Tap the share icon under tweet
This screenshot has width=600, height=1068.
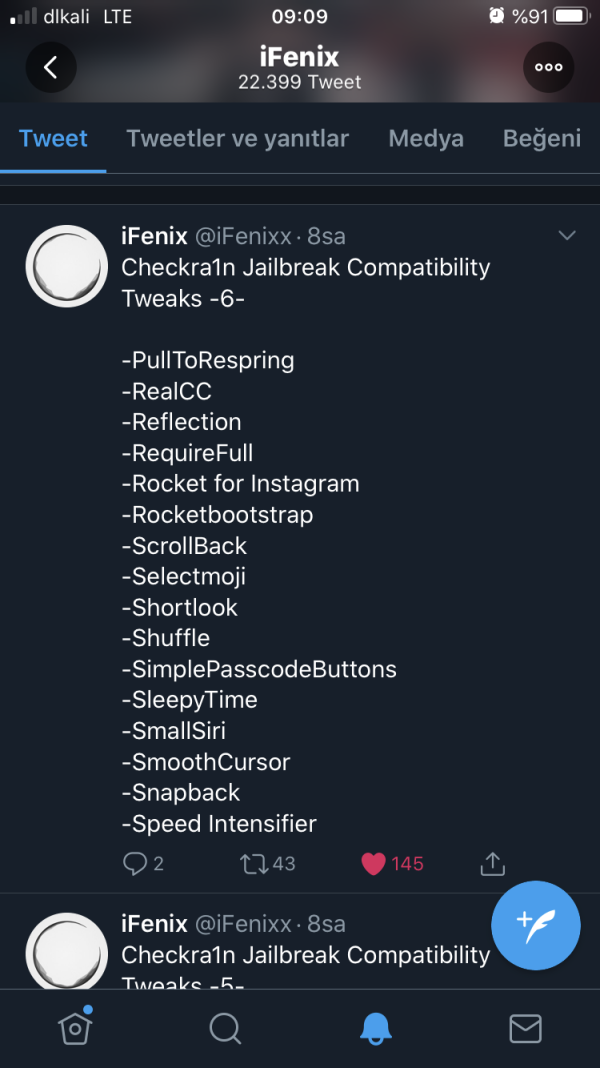click(492, 863)
